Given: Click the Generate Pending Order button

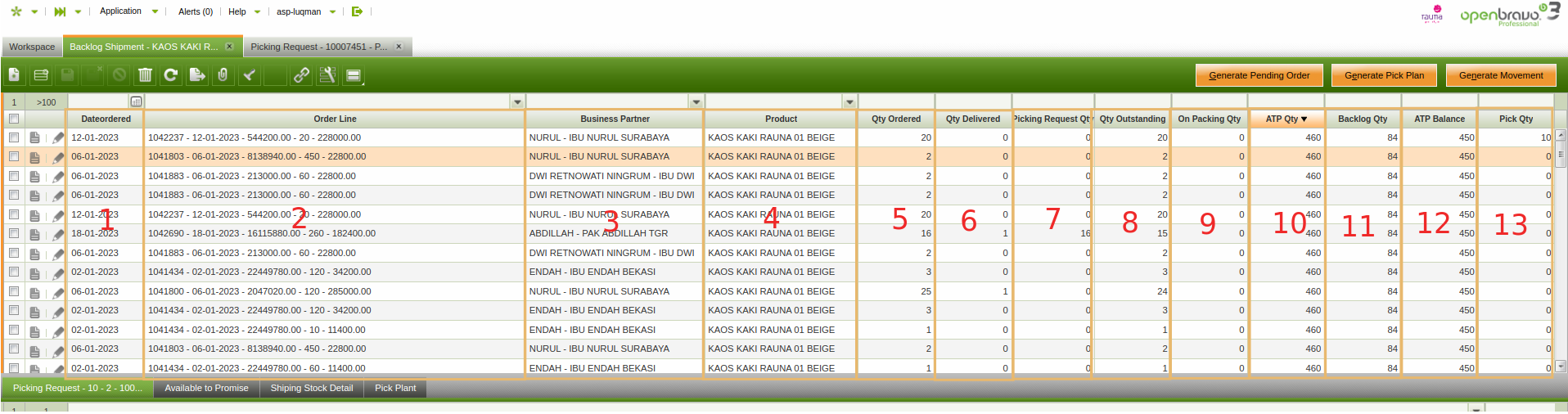Looking at the screenshot, I should point(1259,75).
